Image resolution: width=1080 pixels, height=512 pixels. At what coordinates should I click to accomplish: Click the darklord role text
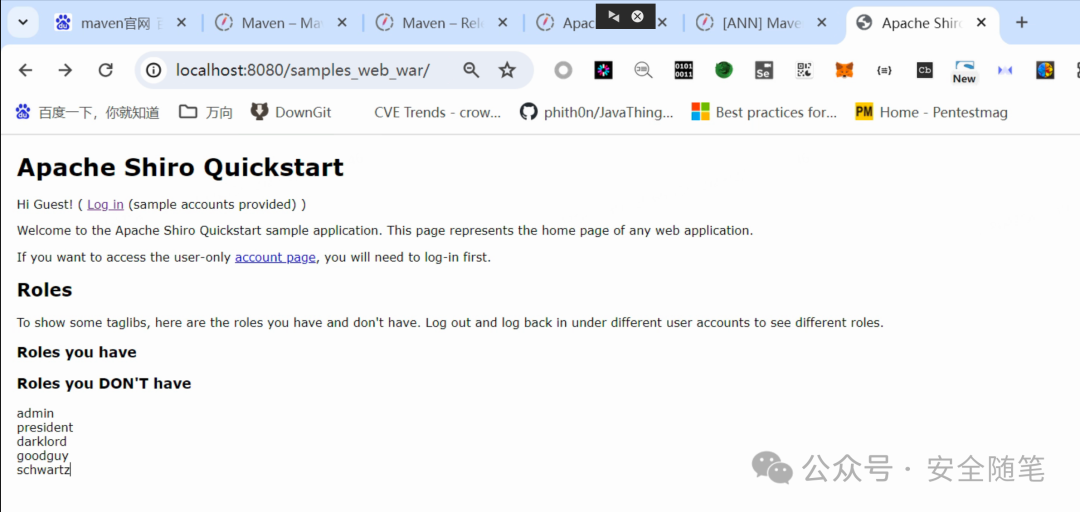tap(41, 442)
